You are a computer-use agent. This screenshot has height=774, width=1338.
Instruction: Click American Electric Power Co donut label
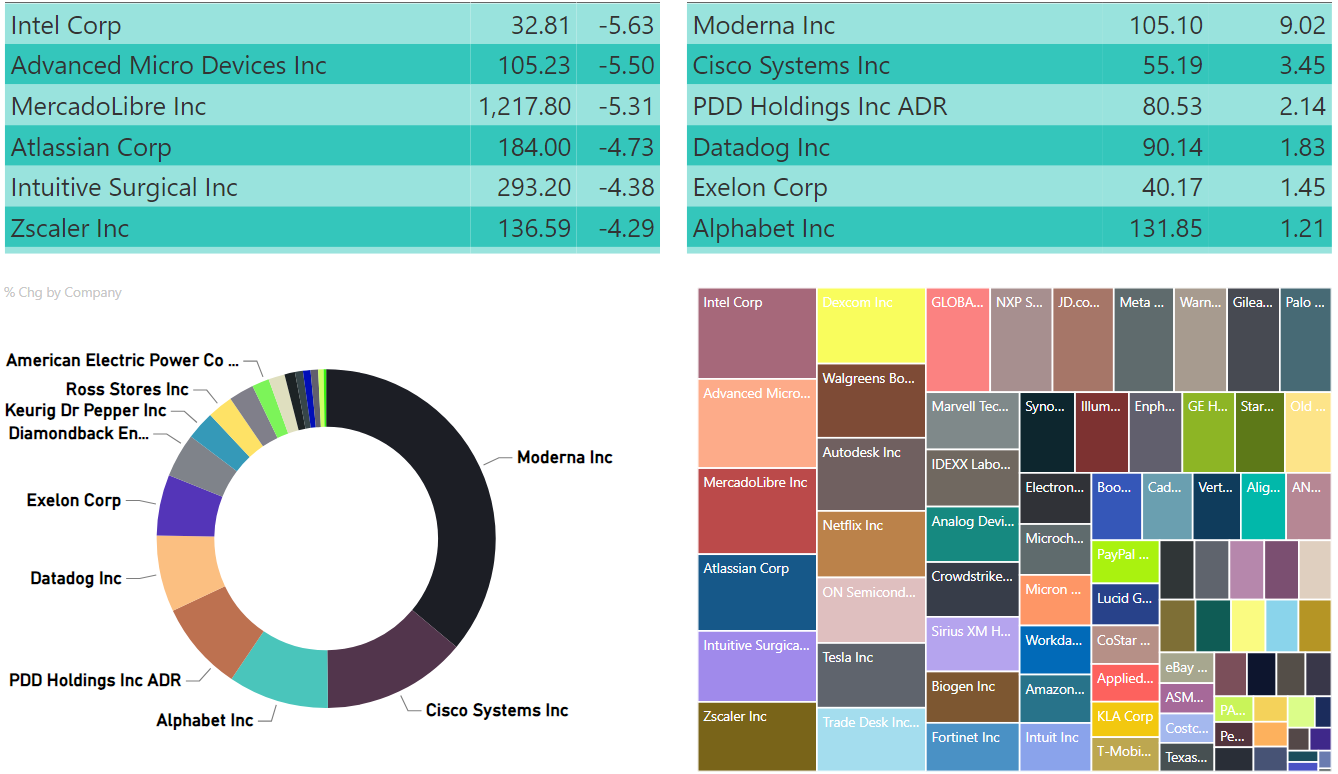(123, 360)
